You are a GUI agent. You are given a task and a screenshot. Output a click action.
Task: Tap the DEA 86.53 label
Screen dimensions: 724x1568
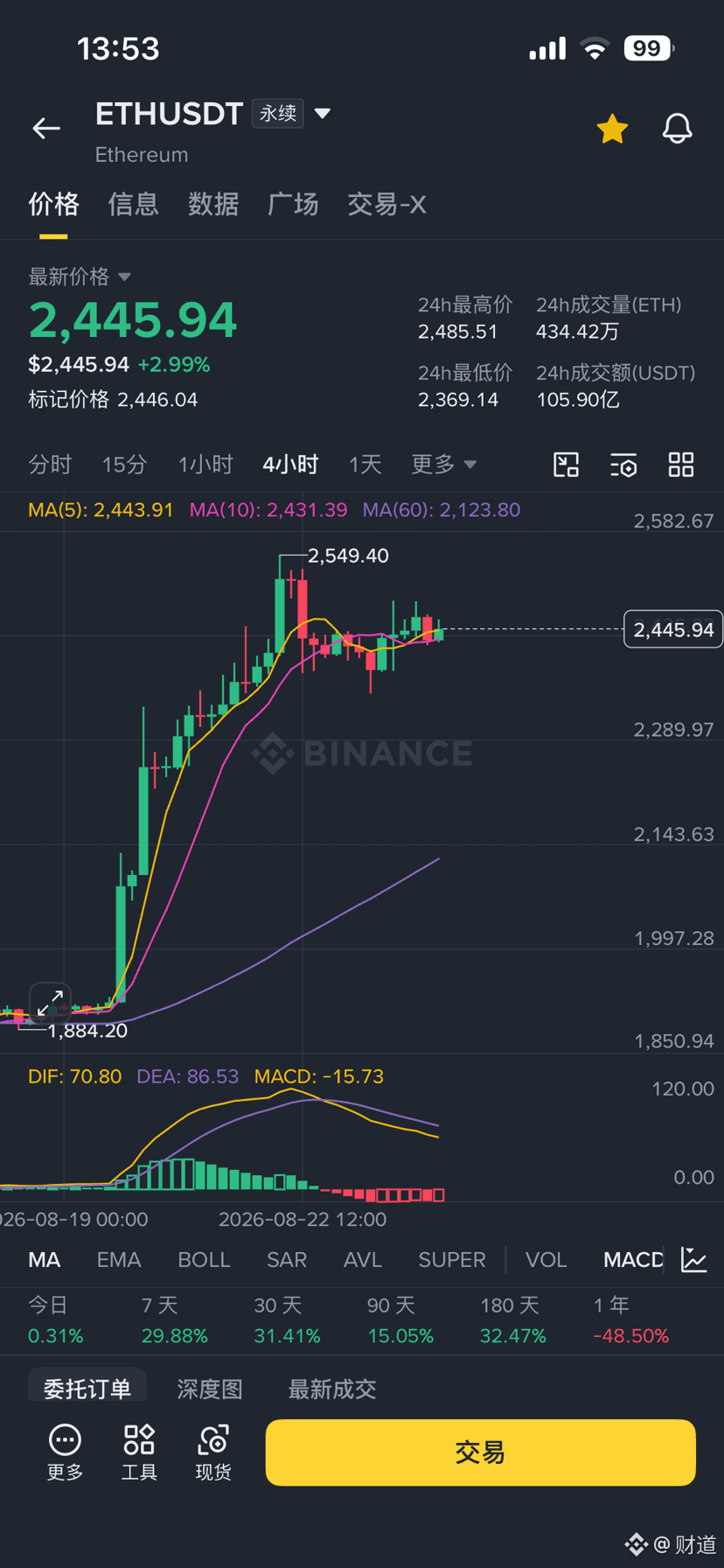(x=188, y=1076)
